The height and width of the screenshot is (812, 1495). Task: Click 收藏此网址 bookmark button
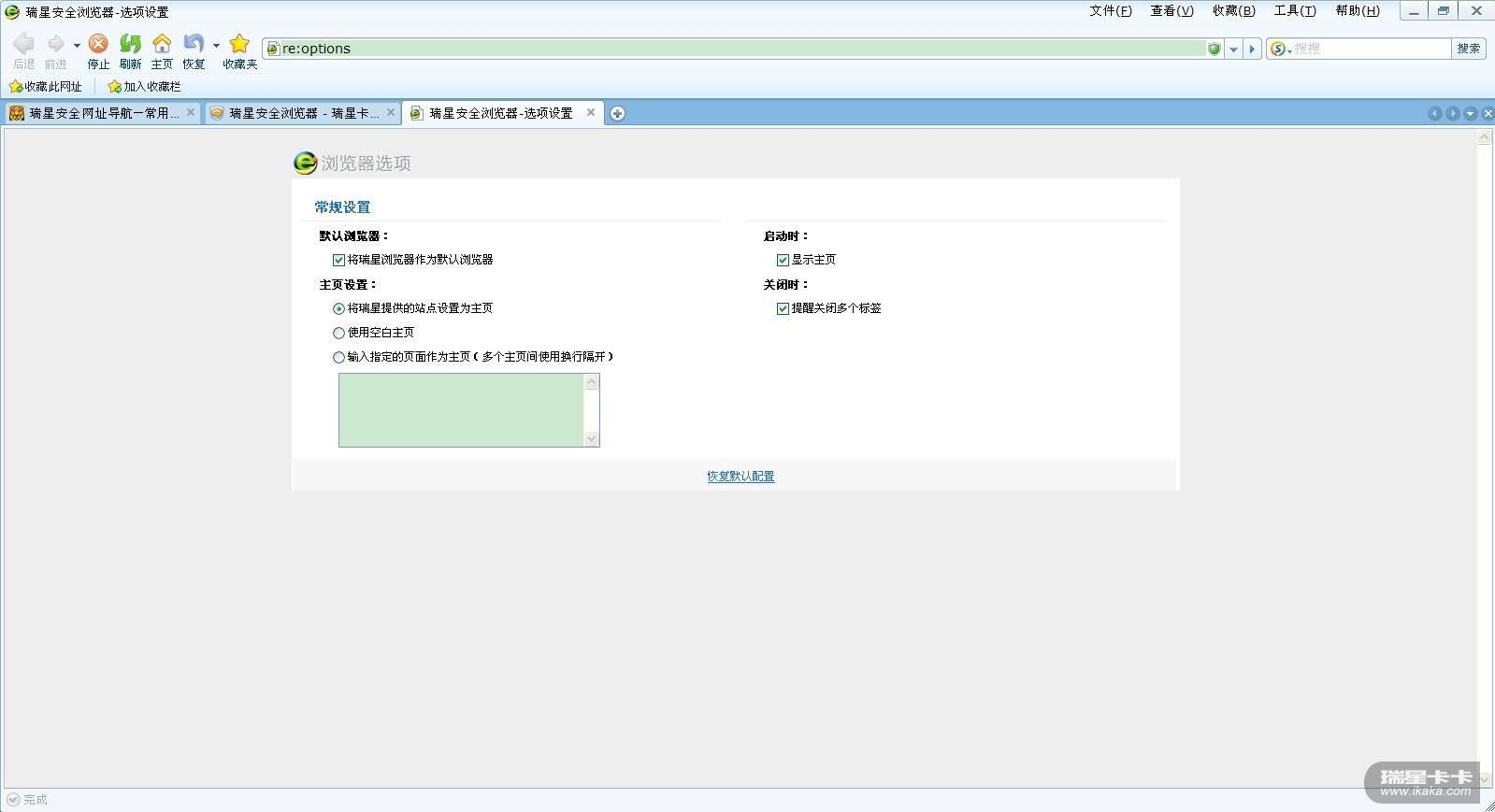tap(45, 87)
